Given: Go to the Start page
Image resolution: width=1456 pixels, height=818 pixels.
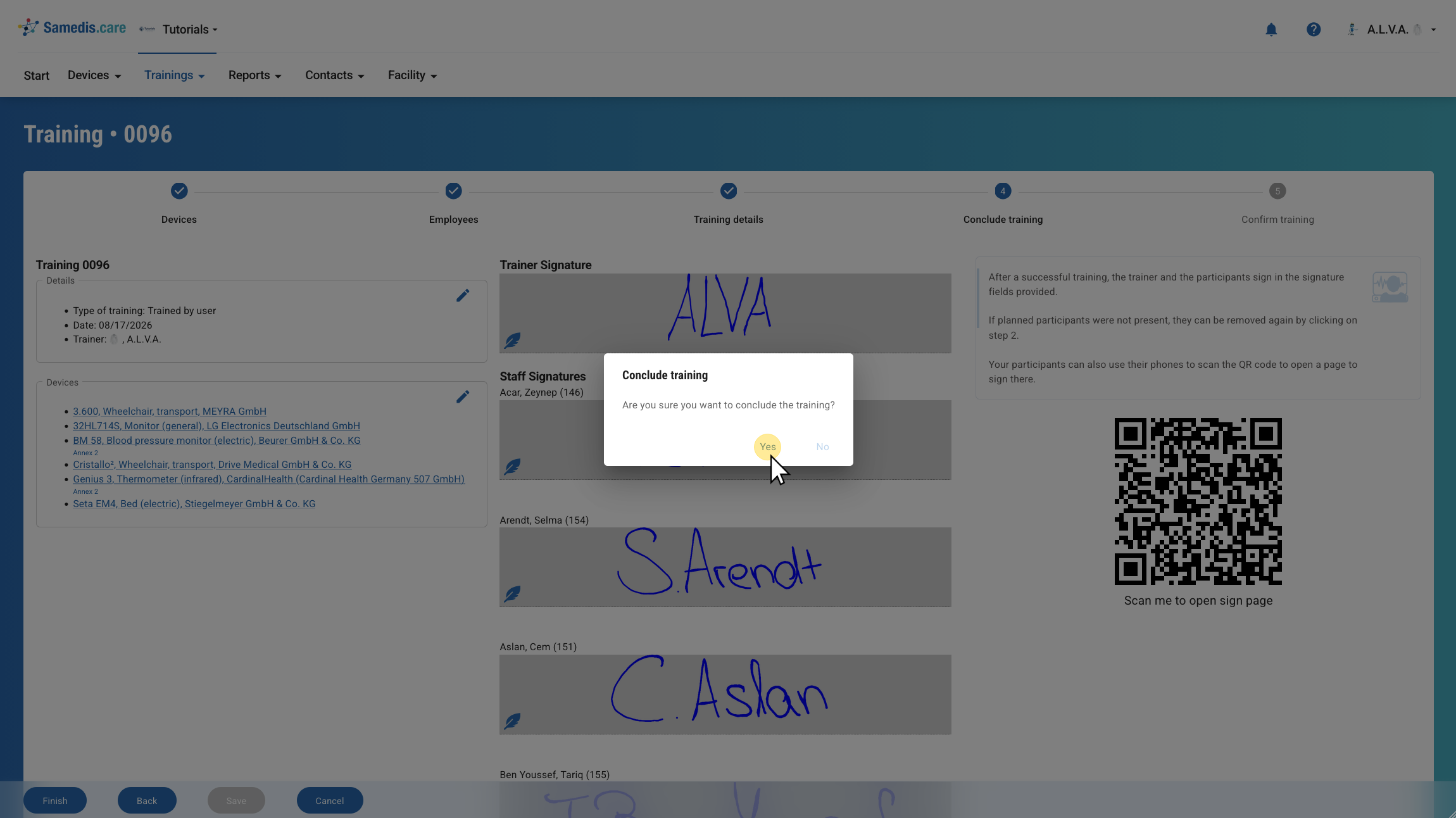Looking at the screenshot, I should pyautogui.click(x=37, y=76).
